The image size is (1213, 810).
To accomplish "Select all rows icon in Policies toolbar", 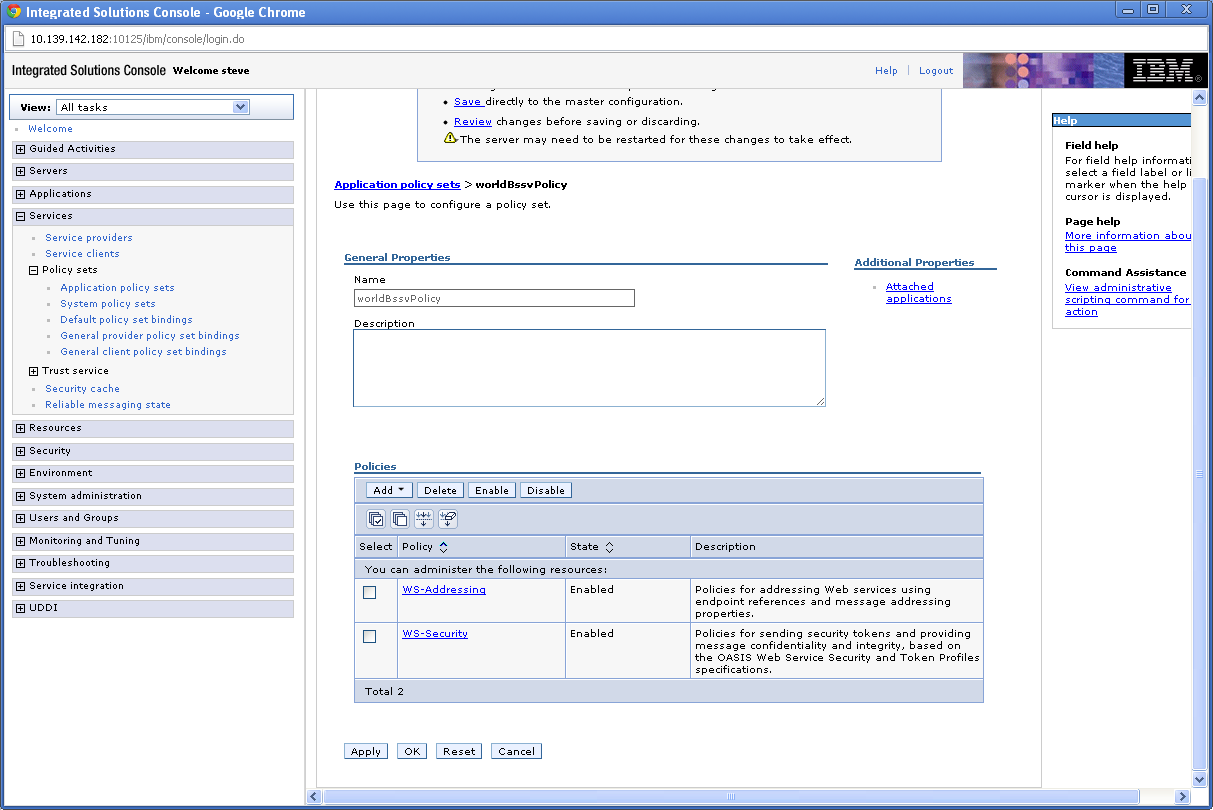I will [x=376, y=519].
